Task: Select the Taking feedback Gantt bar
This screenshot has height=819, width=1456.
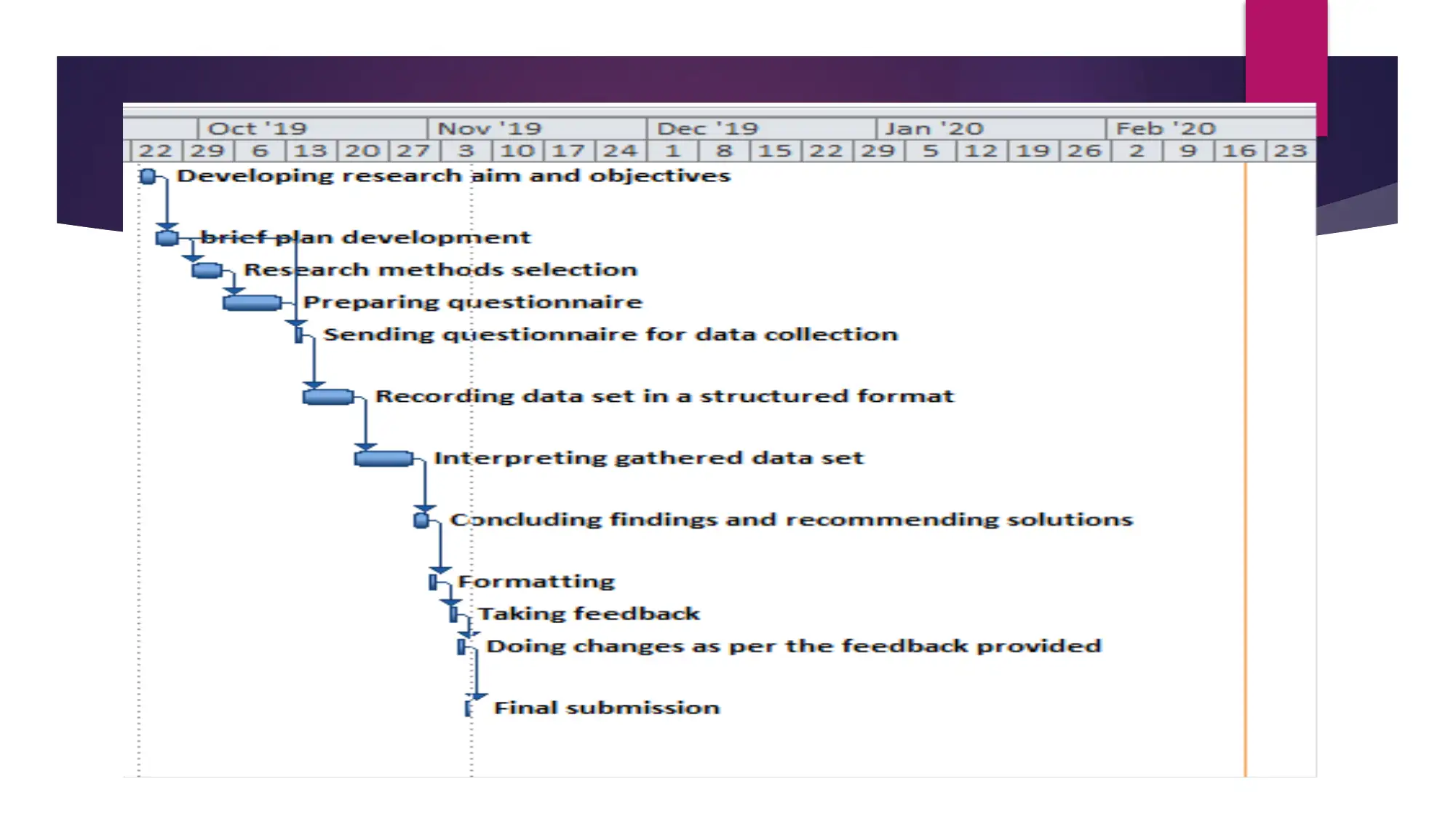Action: click(454, 614)
